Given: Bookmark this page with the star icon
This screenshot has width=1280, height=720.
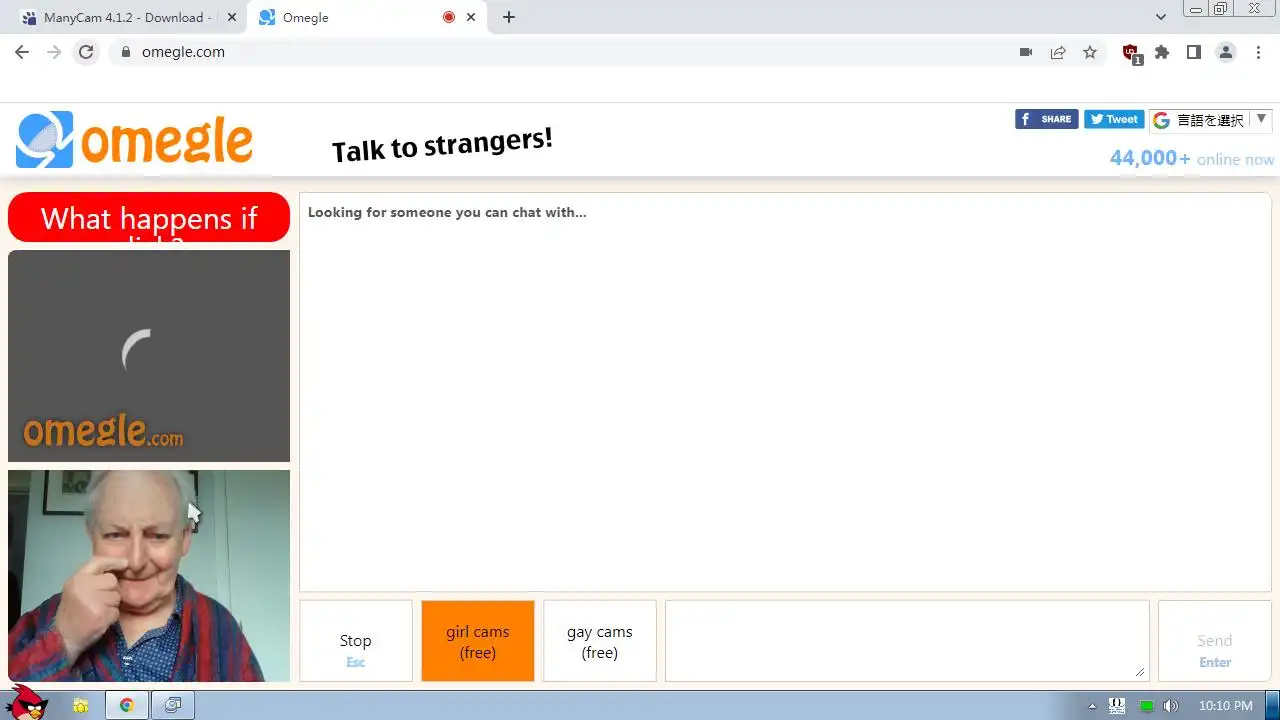Looking at the screenshot, I should pyautogui.click(x=1090, y=52).
